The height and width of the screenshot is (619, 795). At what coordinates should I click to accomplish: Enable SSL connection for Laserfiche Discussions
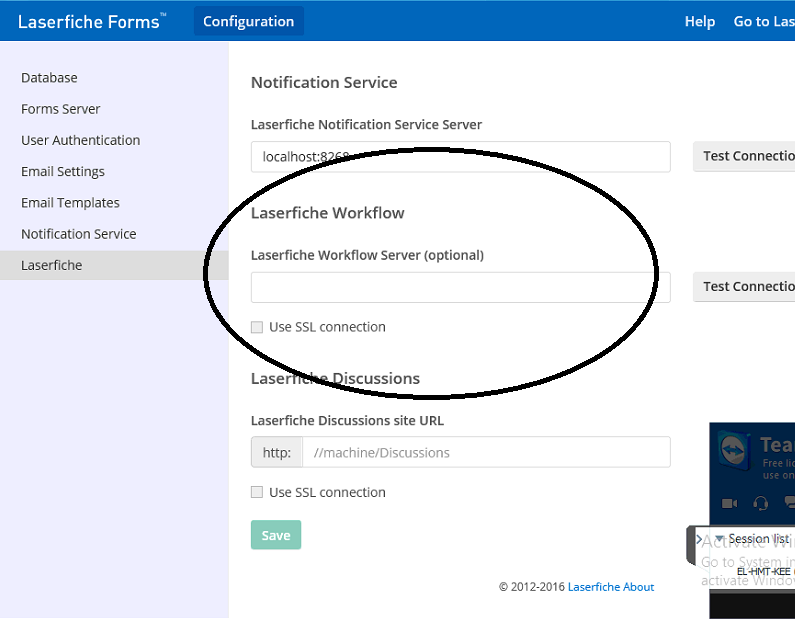[x=257, y=492]
